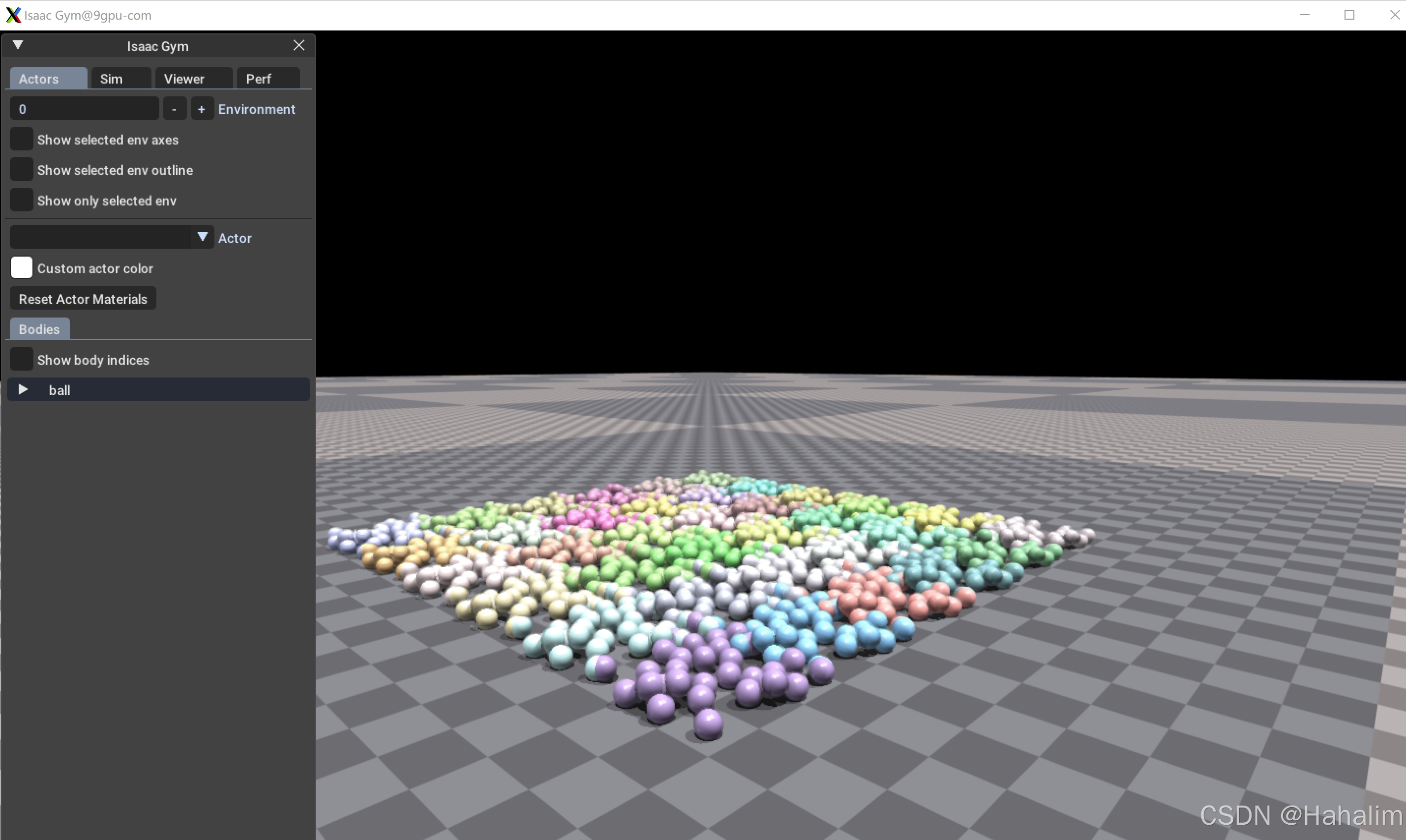Collapse the Isaac Gym panel triangle
The width and height of the screenshot is (1406, 840).
click(18, 45)
